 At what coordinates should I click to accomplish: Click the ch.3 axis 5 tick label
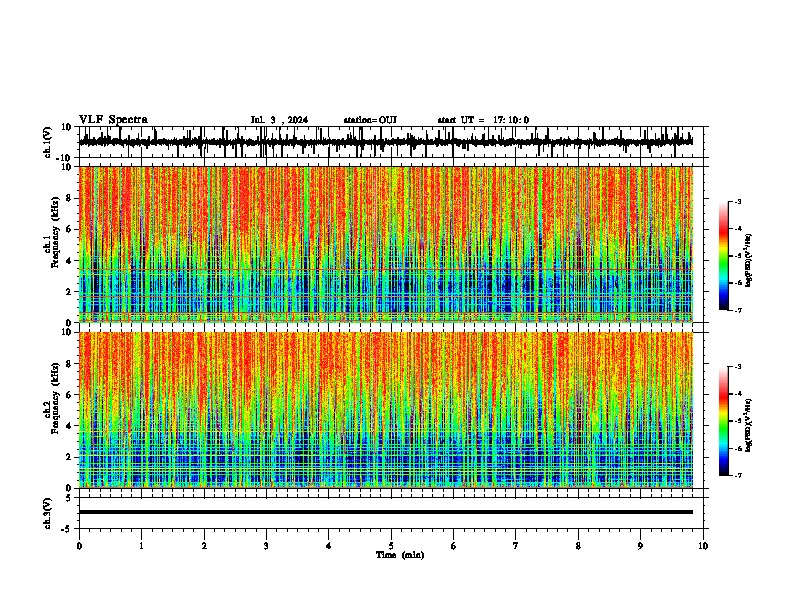[x=69, y=498]
